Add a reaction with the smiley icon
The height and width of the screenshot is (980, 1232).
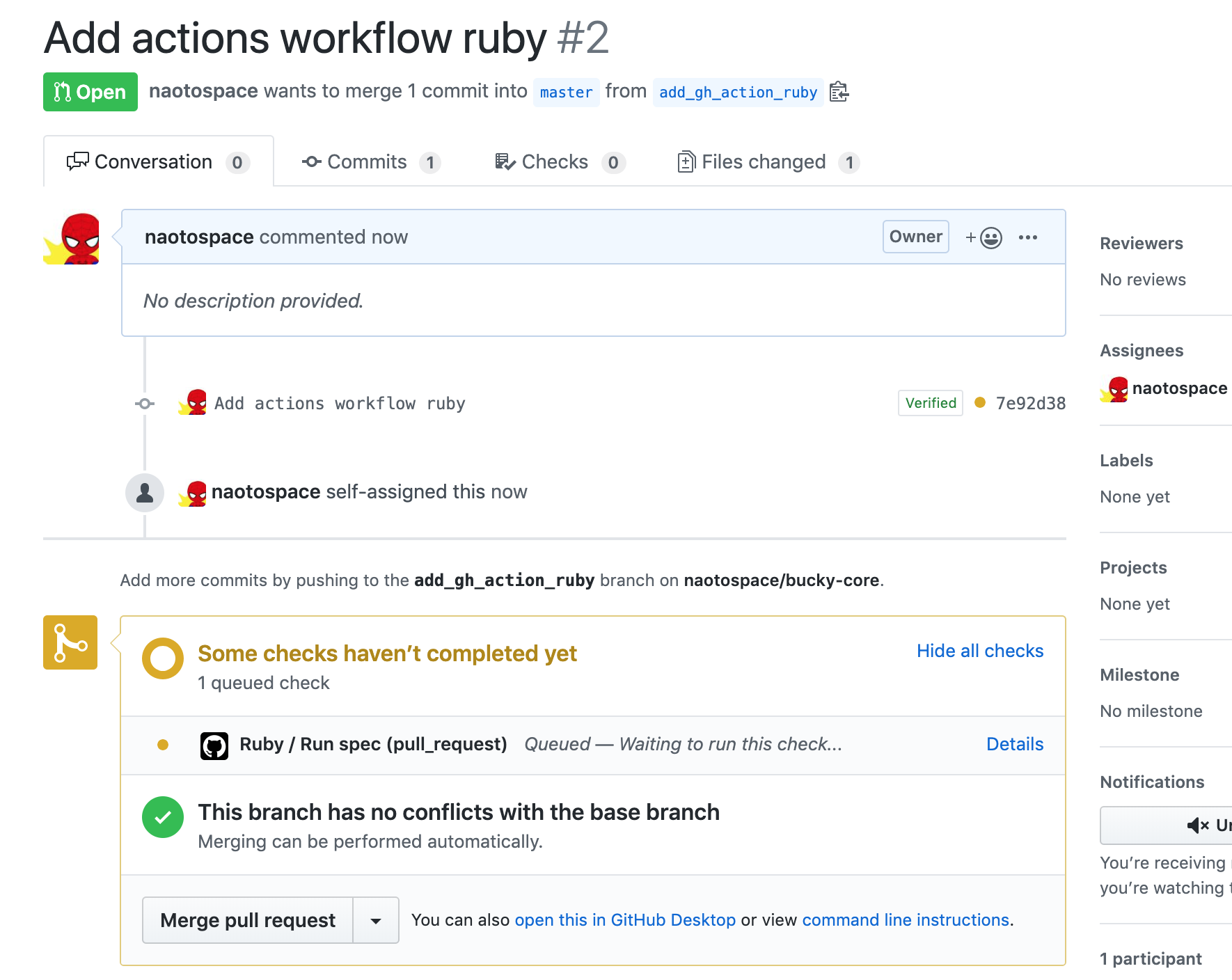984,238
